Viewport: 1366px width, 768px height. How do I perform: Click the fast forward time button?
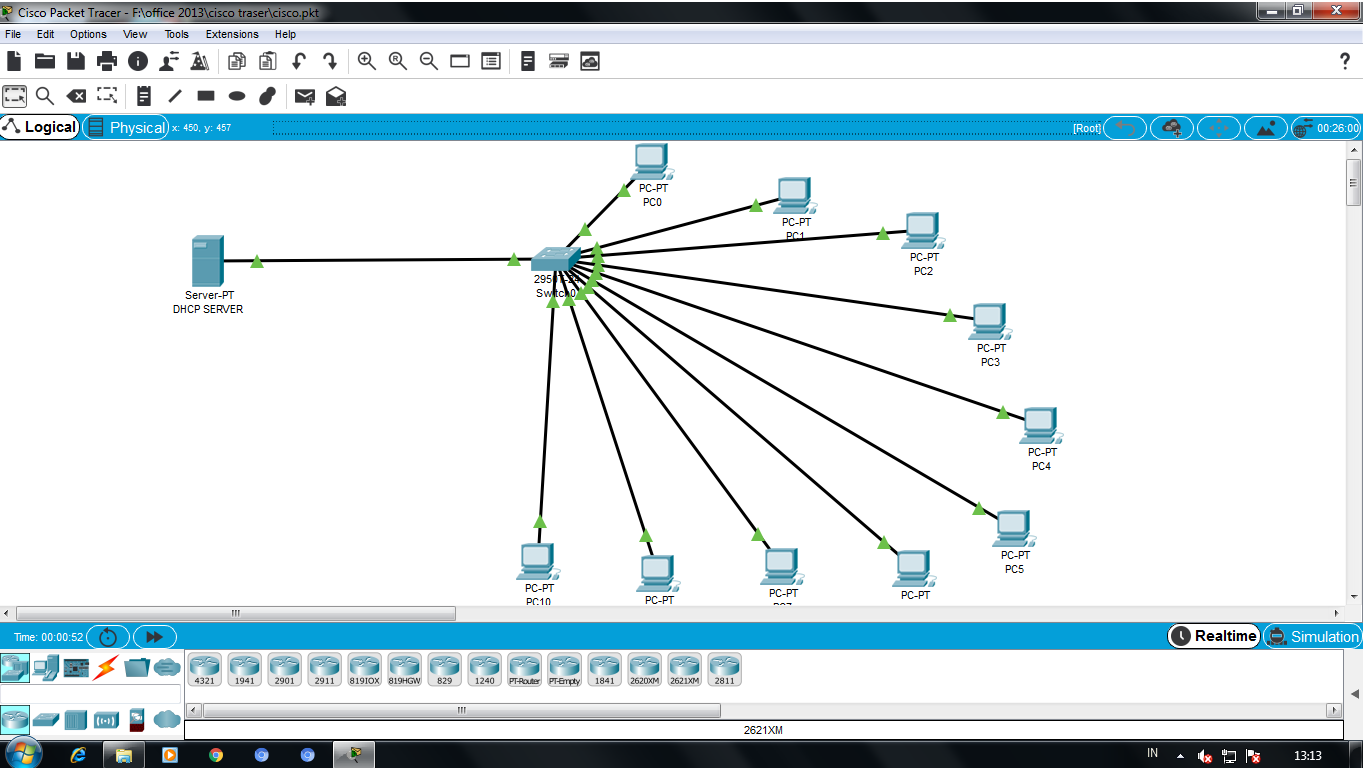(154, 637)
